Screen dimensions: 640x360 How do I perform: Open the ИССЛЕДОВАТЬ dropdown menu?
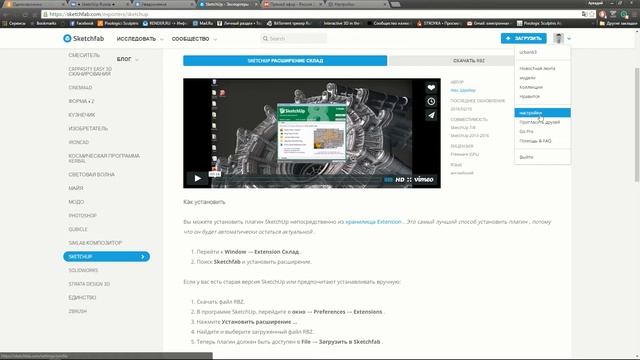pyautogui.click(x=140, y=39)
